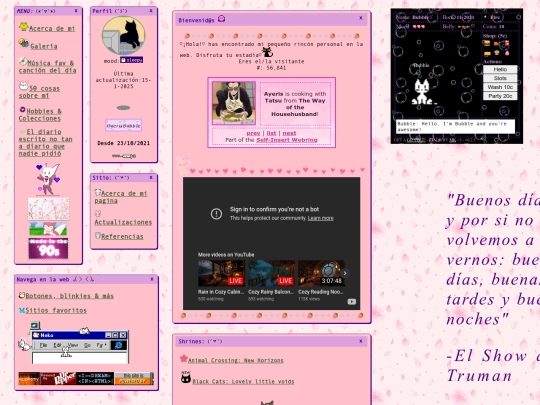Open Sitios favoritos link
This screenshot has height=405, width=540.
tap(56, 310)
